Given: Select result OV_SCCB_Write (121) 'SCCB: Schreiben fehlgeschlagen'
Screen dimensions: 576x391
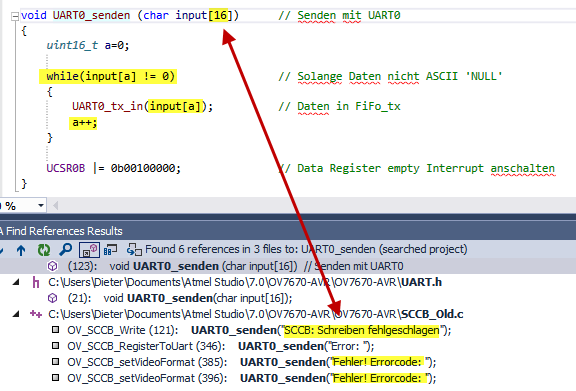Looking at the screenshot, I should point(259,330).
